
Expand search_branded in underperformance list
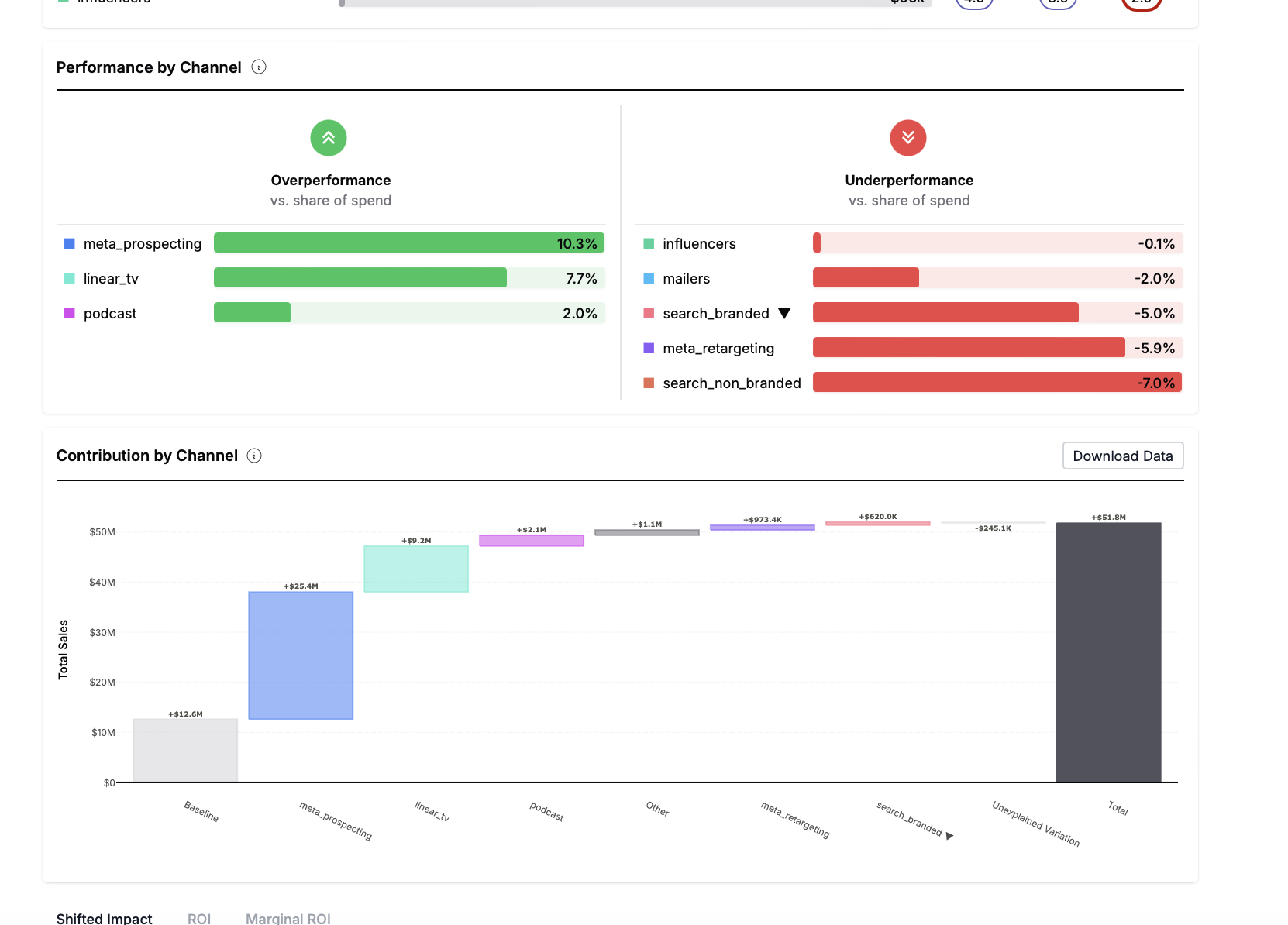(784, 314)
